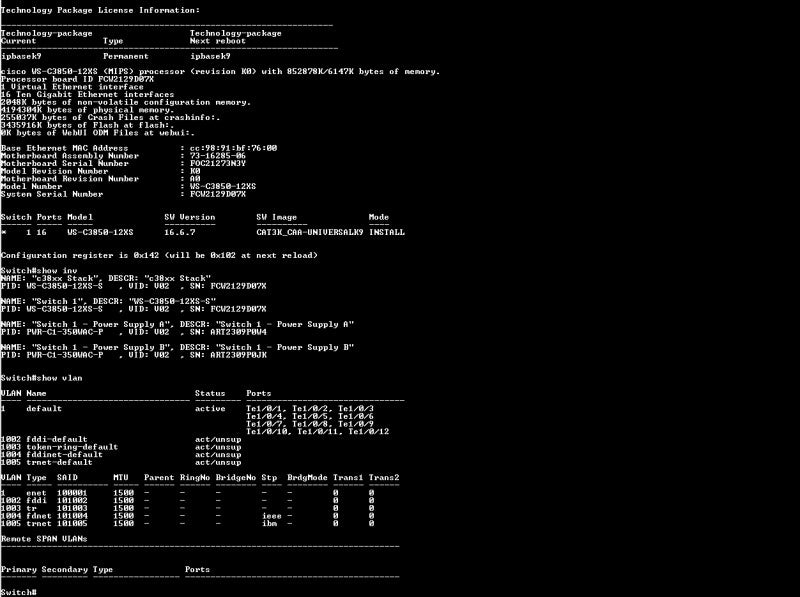The height and width of the screenshot is (597, 800).
Task: Click 'Model Revision Number' label
Action: click(x=54, y=171)
